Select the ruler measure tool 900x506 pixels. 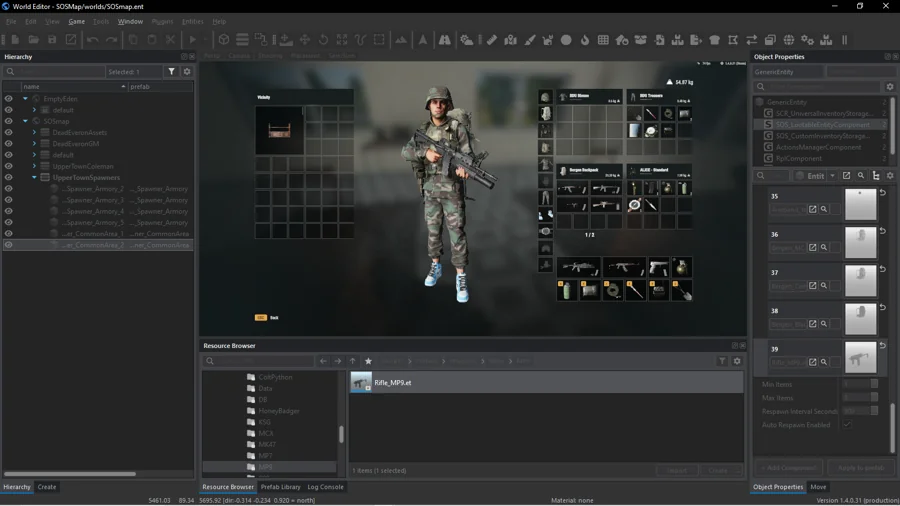(x=492, y=40)
